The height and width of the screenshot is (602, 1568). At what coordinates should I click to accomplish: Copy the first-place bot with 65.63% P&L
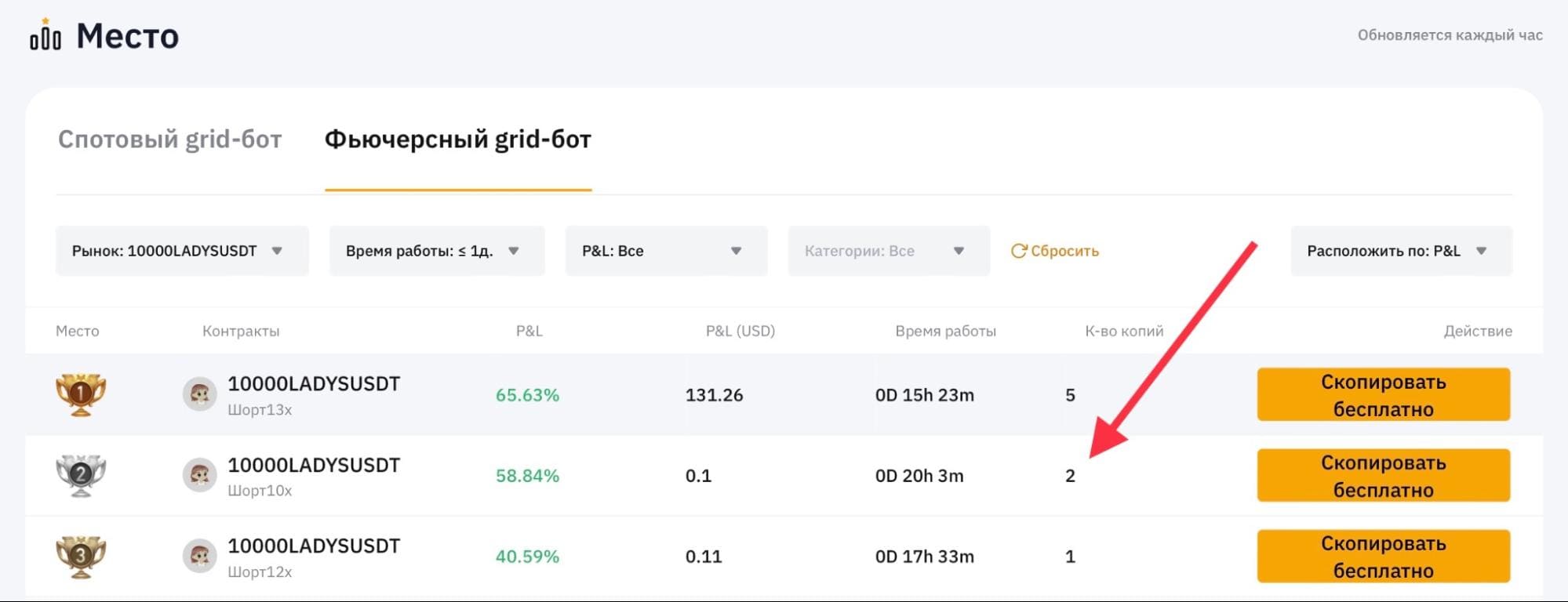[x=1383, y=394]
